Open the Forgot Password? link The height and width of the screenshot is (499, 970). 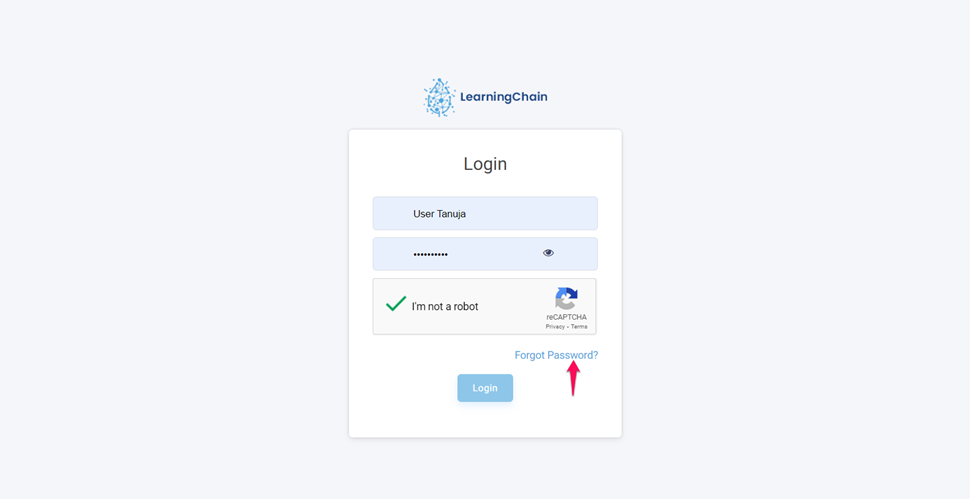556,356
